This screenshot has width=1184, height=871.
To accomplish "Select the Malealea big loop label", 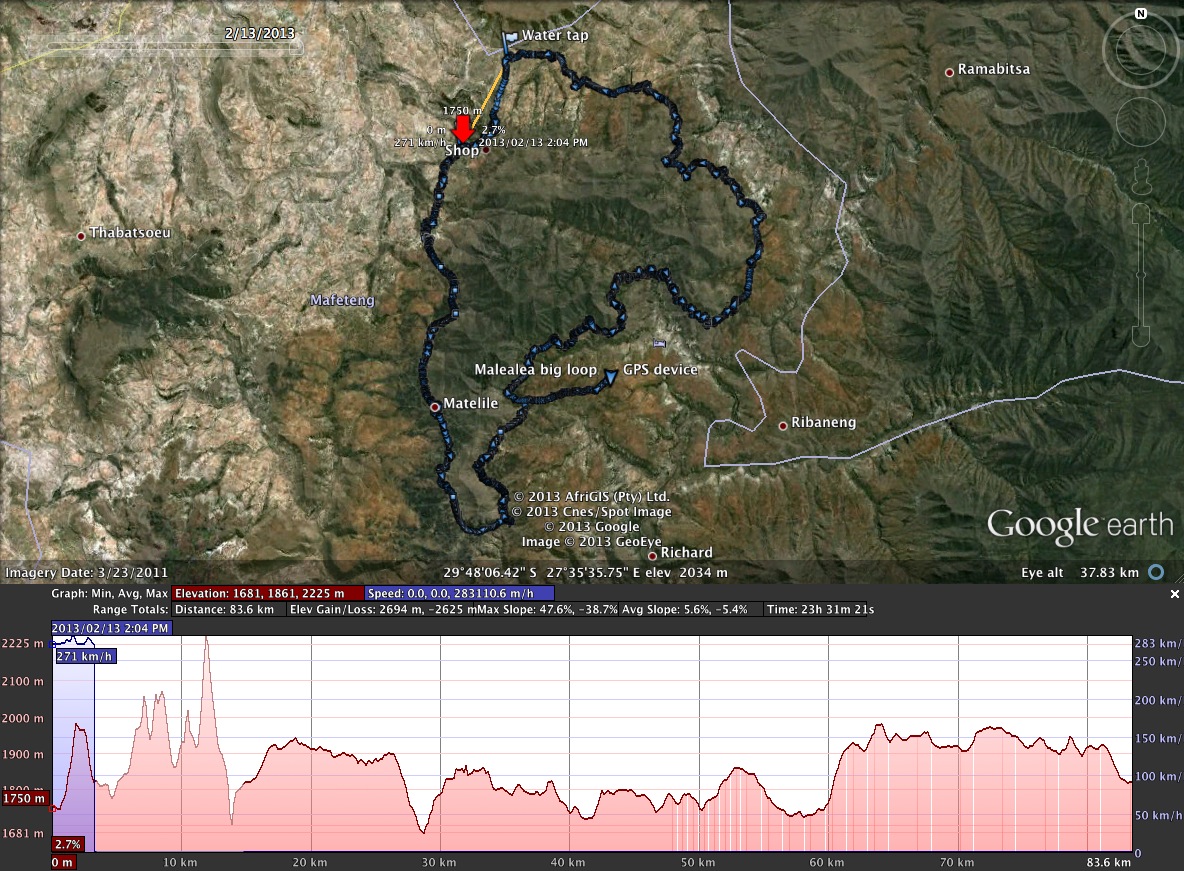I will click(535, 370).
